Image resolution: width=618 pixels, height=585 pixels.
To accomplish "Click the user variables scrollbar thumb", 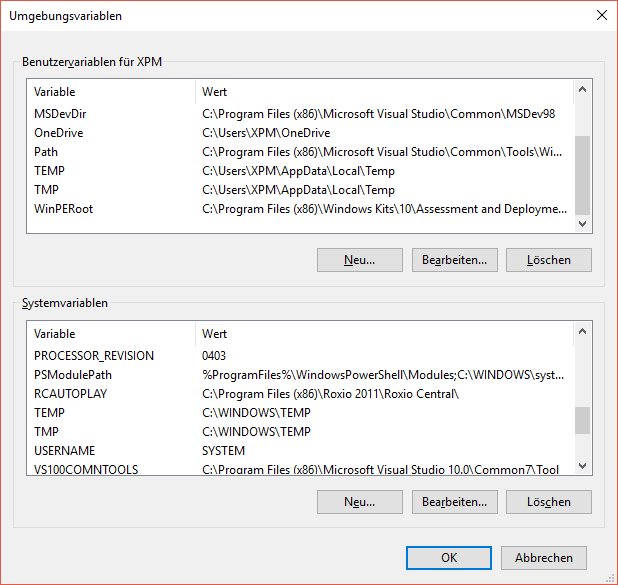I will [582, 175].
